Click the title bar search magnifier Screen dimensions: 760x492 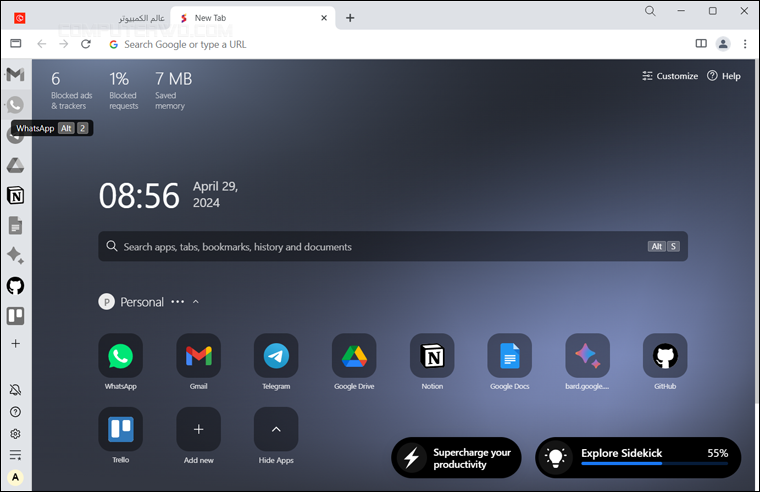click(x=650, y=11)
